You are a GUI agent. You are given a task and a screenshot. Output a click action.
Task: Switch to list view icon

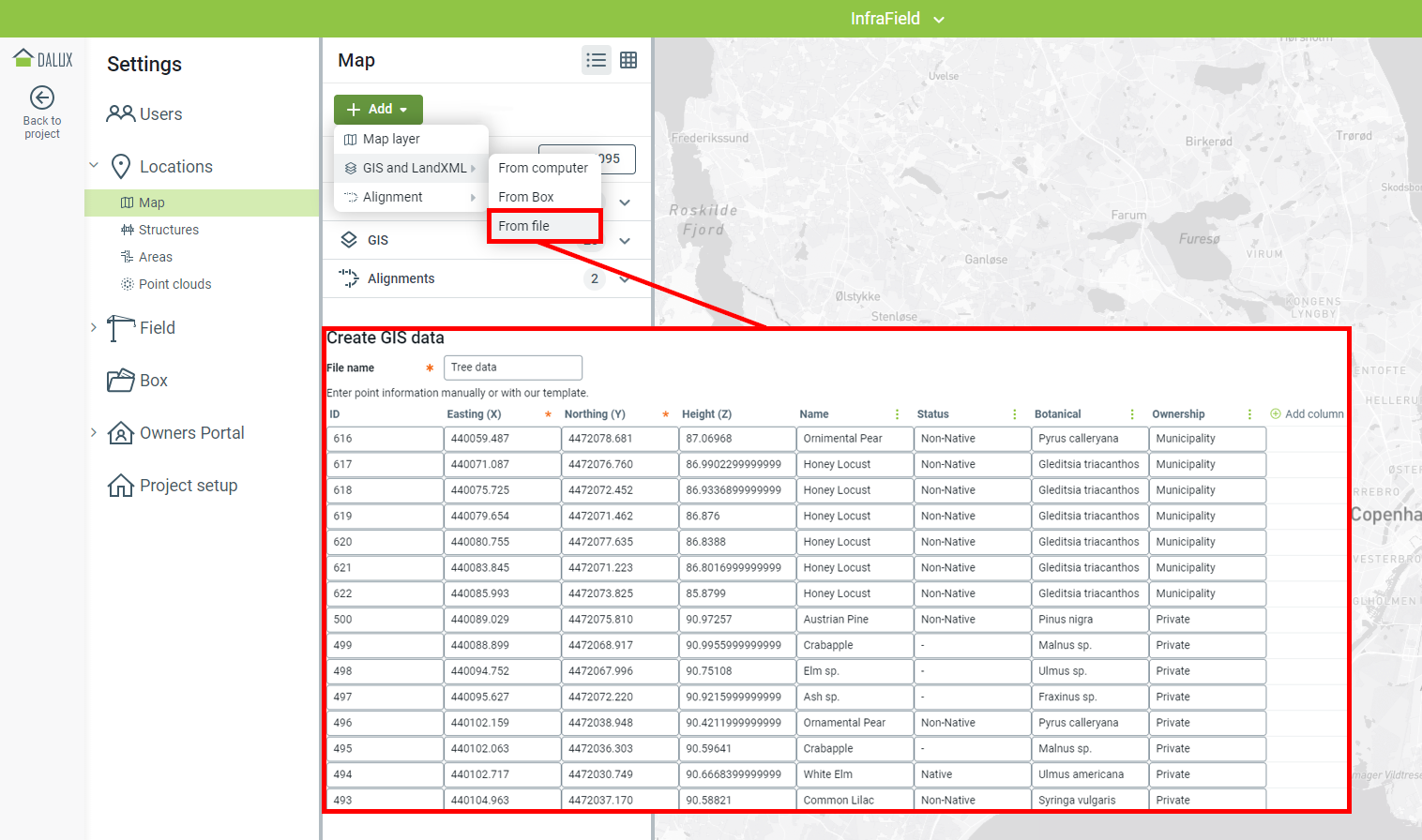point(596,60)
